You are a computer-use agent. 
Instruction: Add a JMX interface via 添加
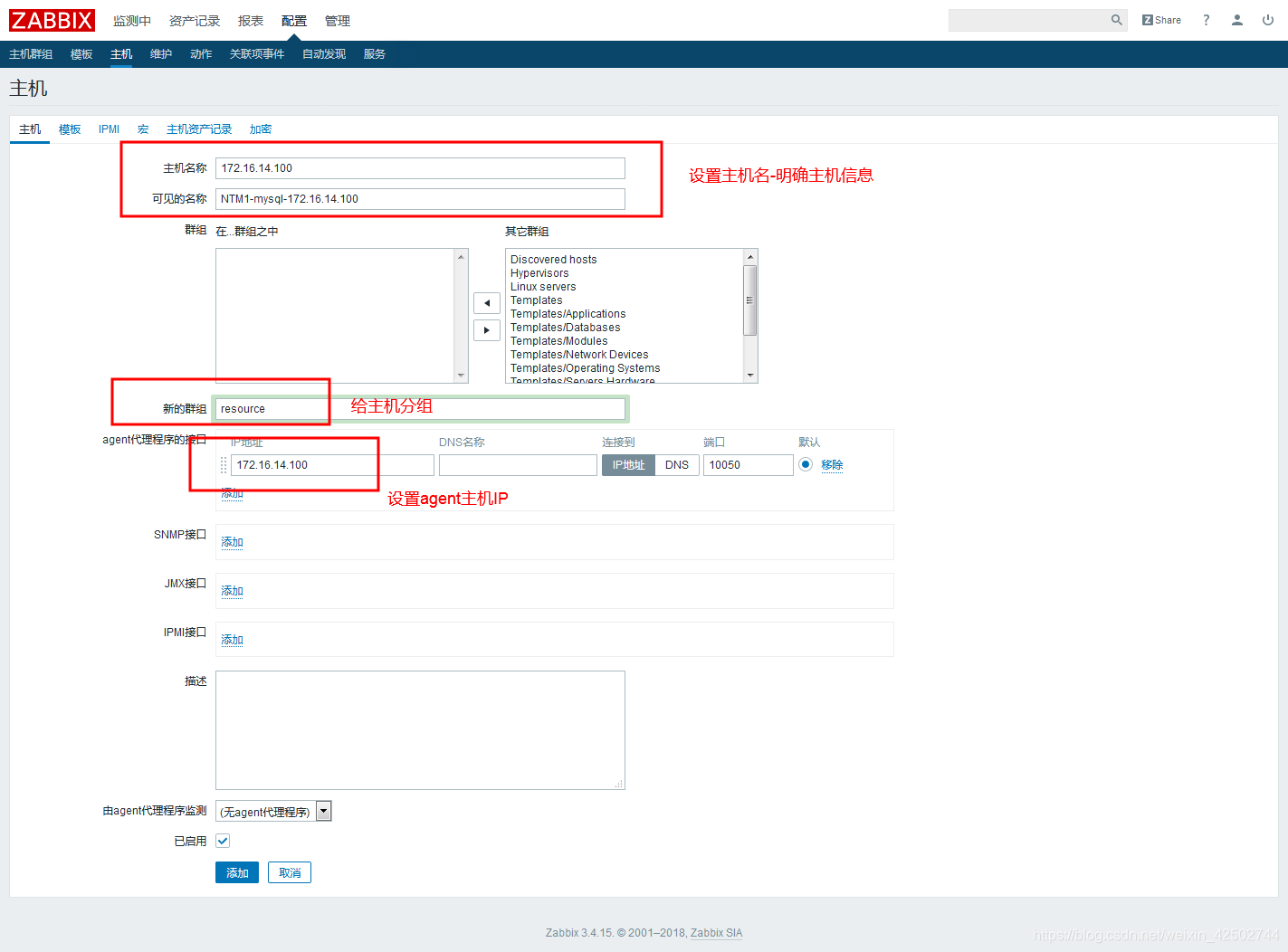tap(232, 591)
